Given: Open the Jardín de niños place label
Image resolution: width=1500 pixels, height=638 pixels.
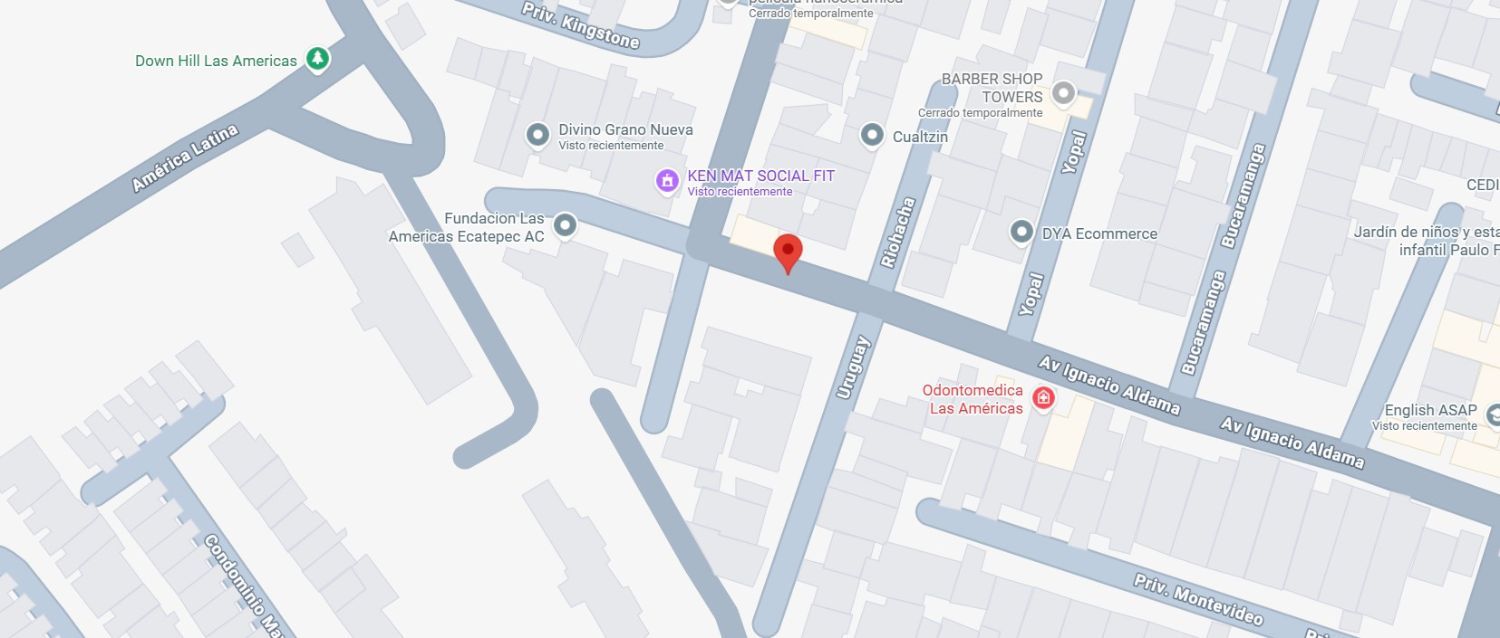Looking at the screenshot, I should (x=1427, y=241).
